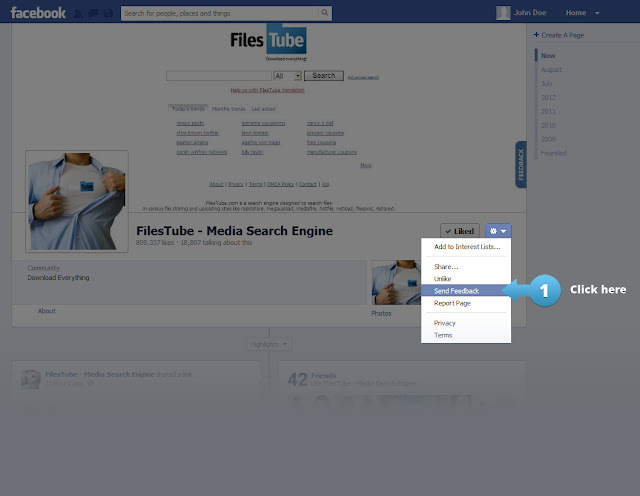The height and width of the screenshot is (496, 640).
Task: Open the gear settings dropdown
Action: (498, 231)
